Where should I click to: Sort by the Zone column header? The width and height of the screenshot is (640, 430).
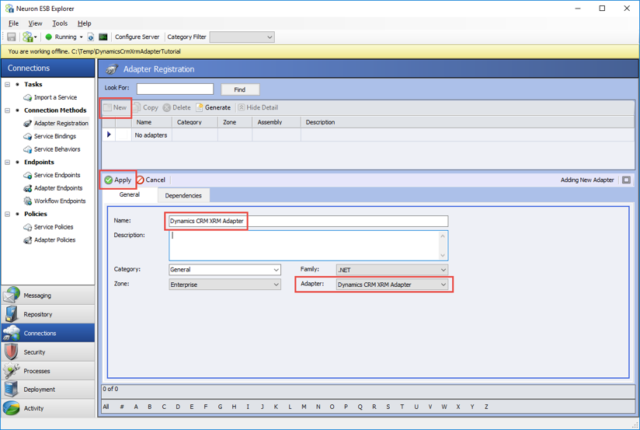[x=235, y=122]
